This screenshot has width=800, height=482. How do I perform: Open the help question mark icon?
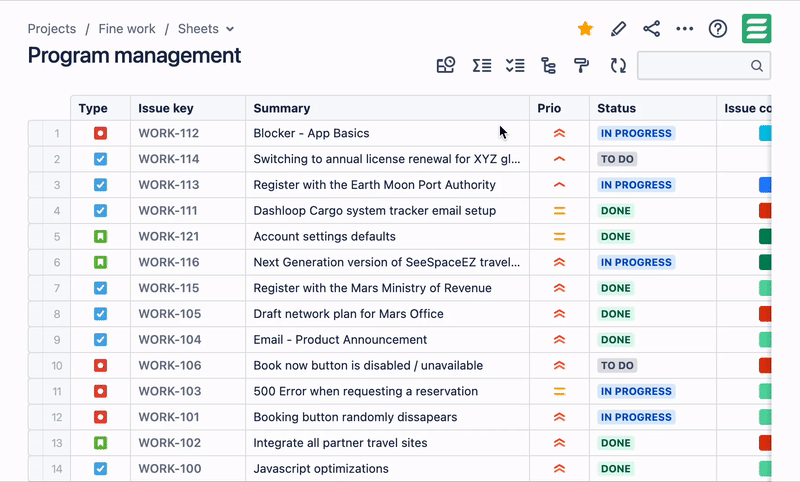click(x=718, y=29)
